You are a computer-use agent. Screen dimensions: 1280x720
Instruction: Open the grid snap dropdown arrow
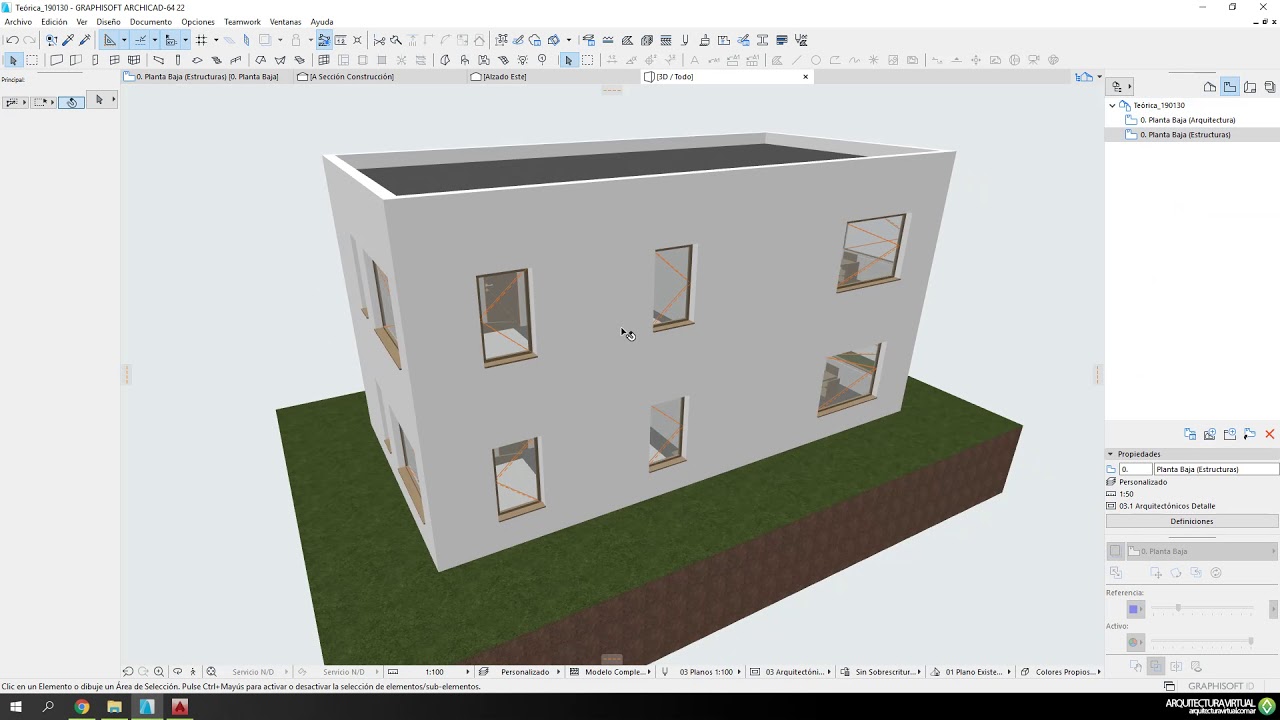[216, 40]
